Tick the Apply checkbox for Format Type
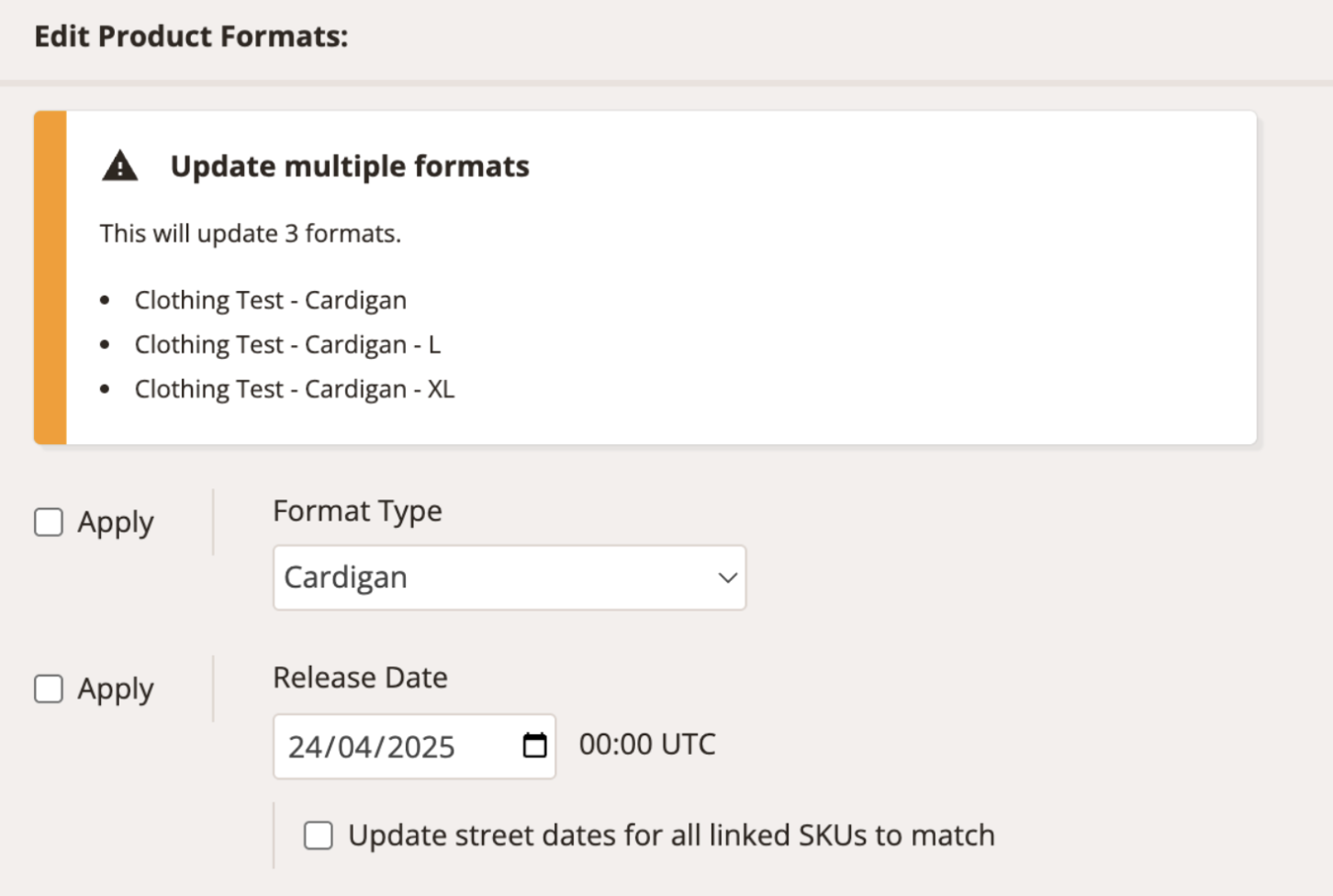Viewport: 1333px width, 896px height. [x=49, y=522]
